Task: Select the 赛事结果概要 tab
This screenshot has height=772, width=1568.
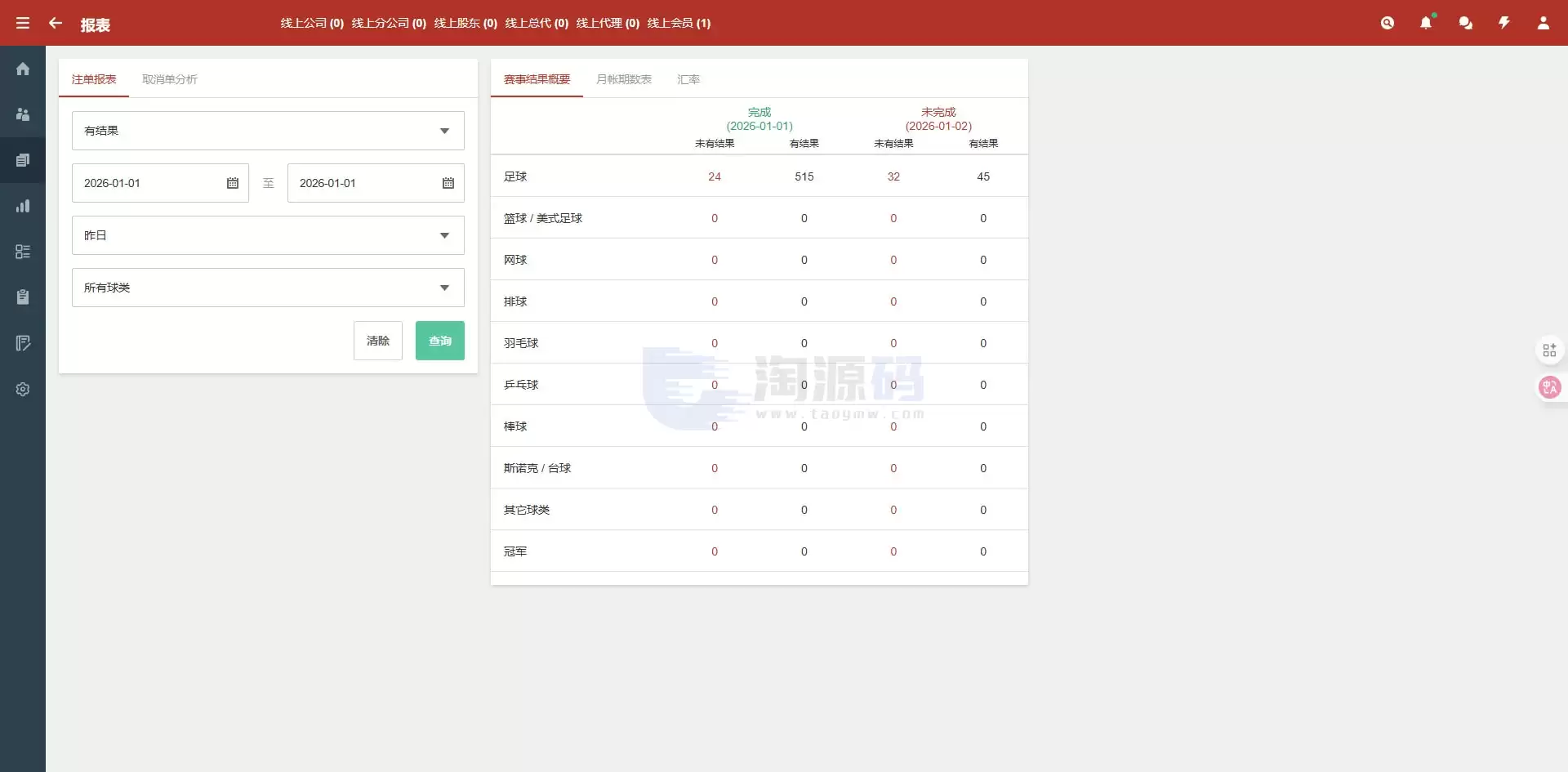Action: [537, 79]
